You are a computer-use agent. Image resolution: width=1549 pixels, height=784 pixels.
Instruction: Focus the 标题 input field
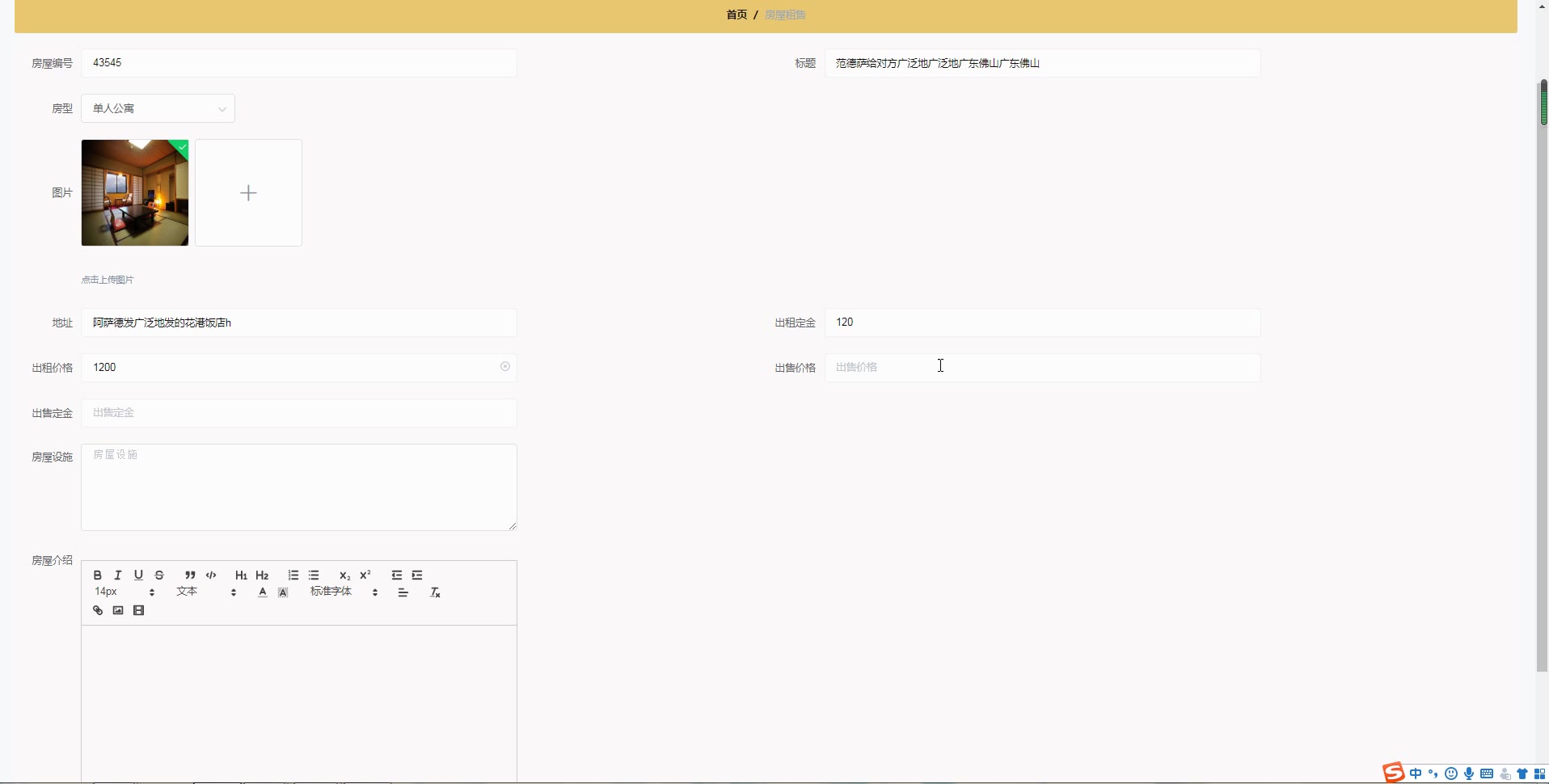1042,63
